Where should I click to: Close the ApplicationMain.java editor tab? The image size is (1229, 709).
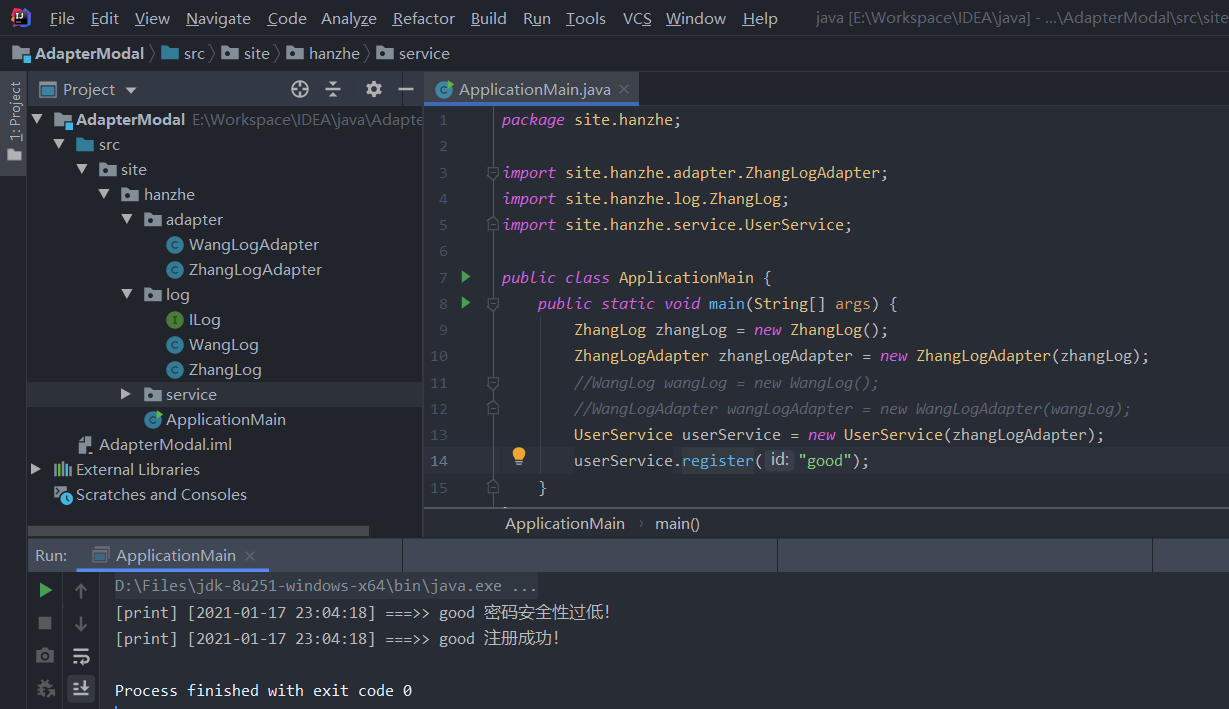click(625, 89)
